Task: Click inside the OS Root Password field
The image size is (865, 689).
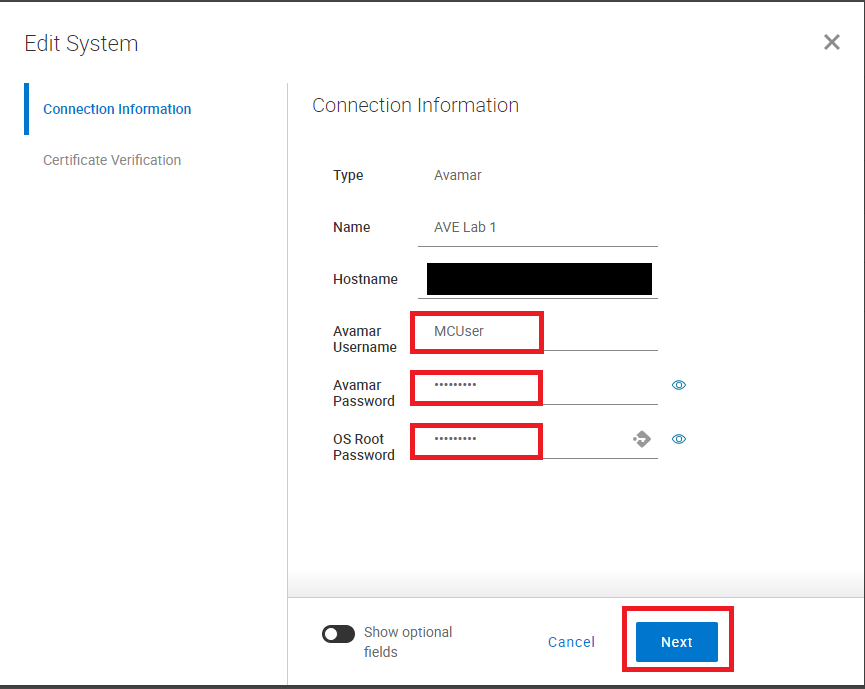Action: pyautogui.click(x=476, y=440)
